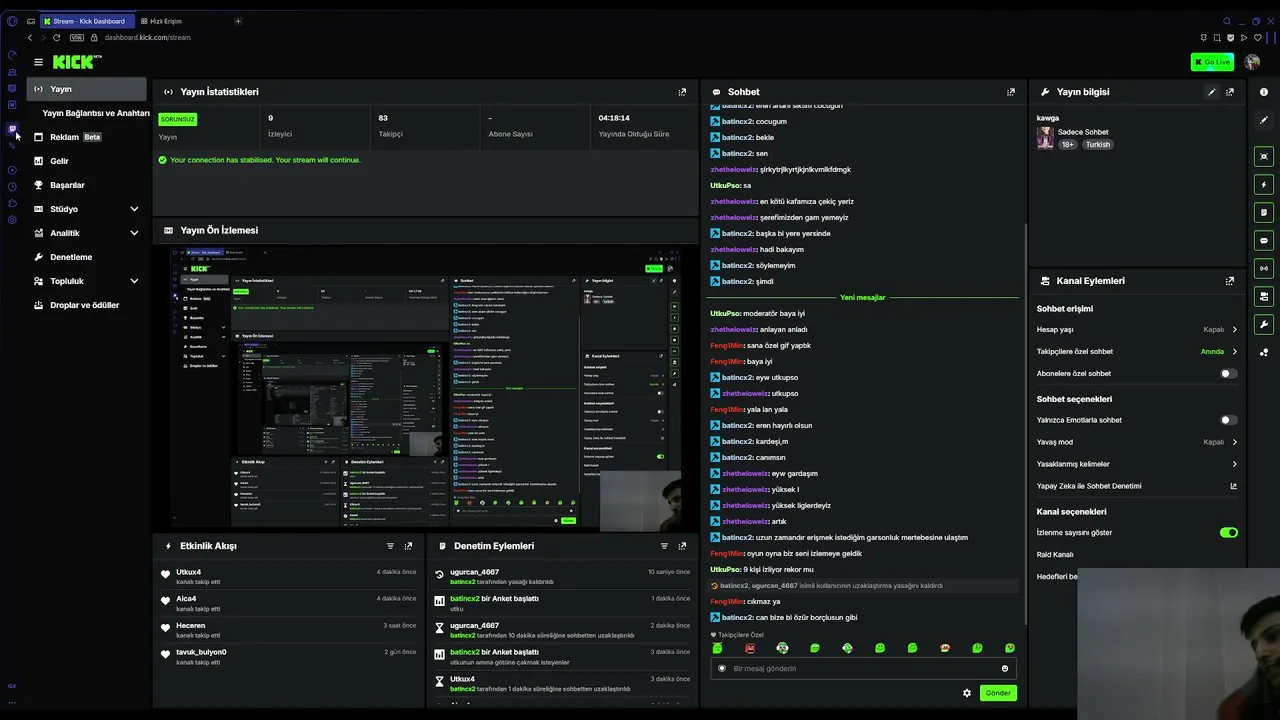Open the emoji picker in chat input
1280x720 pixels.
click(1005, 668)
